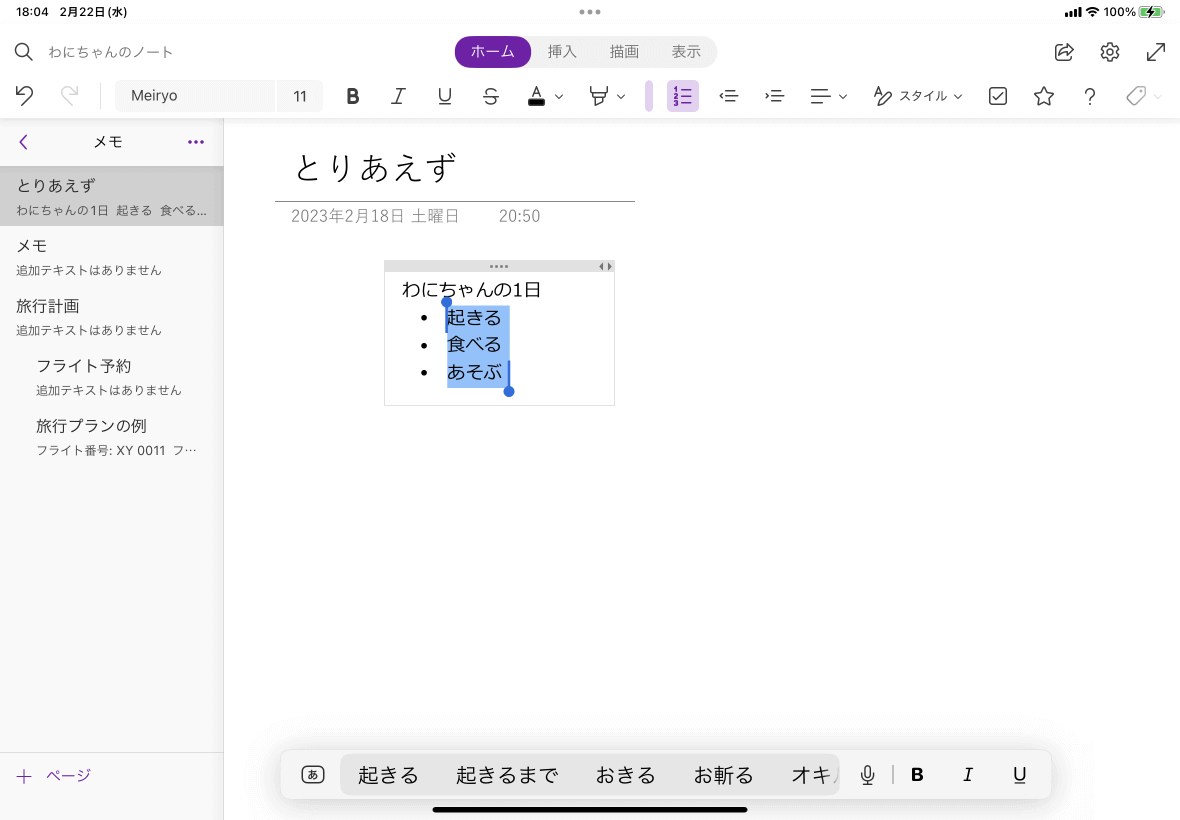Viewport: 1180px width, 820px height.
Task: Open the settings gear
Action: tap(1110, 52)
